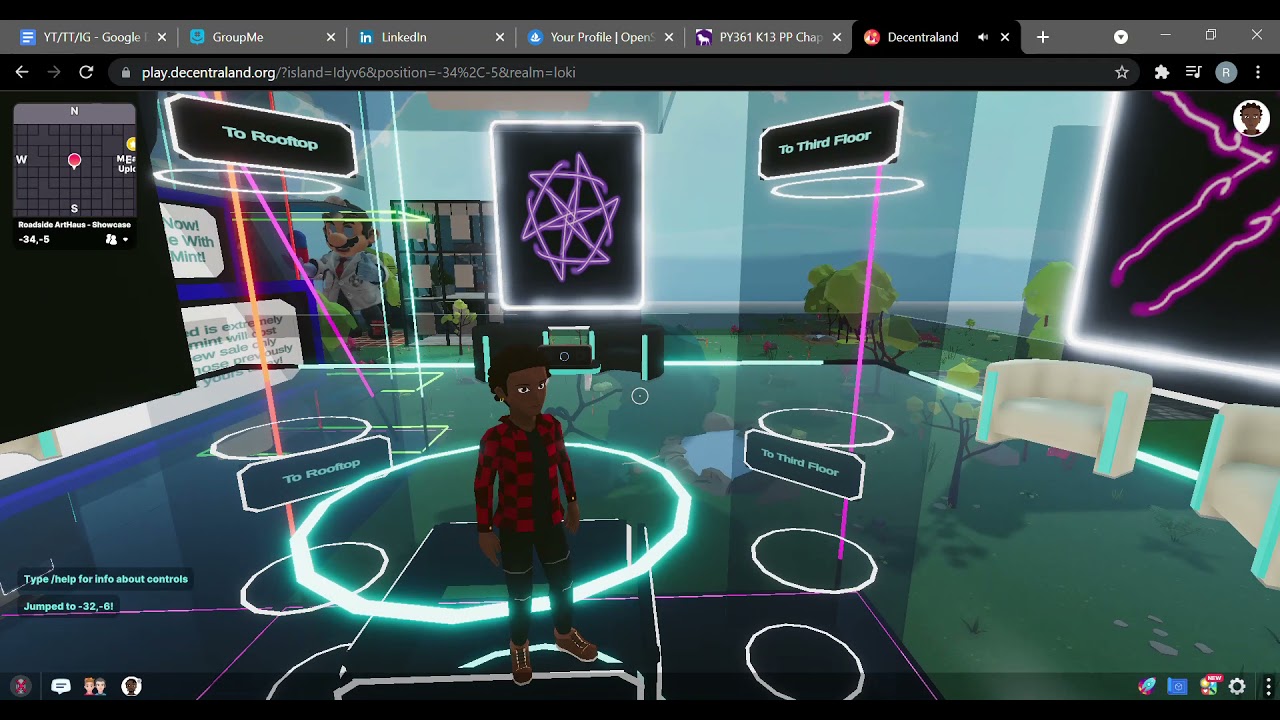
Task: Open the Chrome three-dot menu
Action: pos(1258,72)
